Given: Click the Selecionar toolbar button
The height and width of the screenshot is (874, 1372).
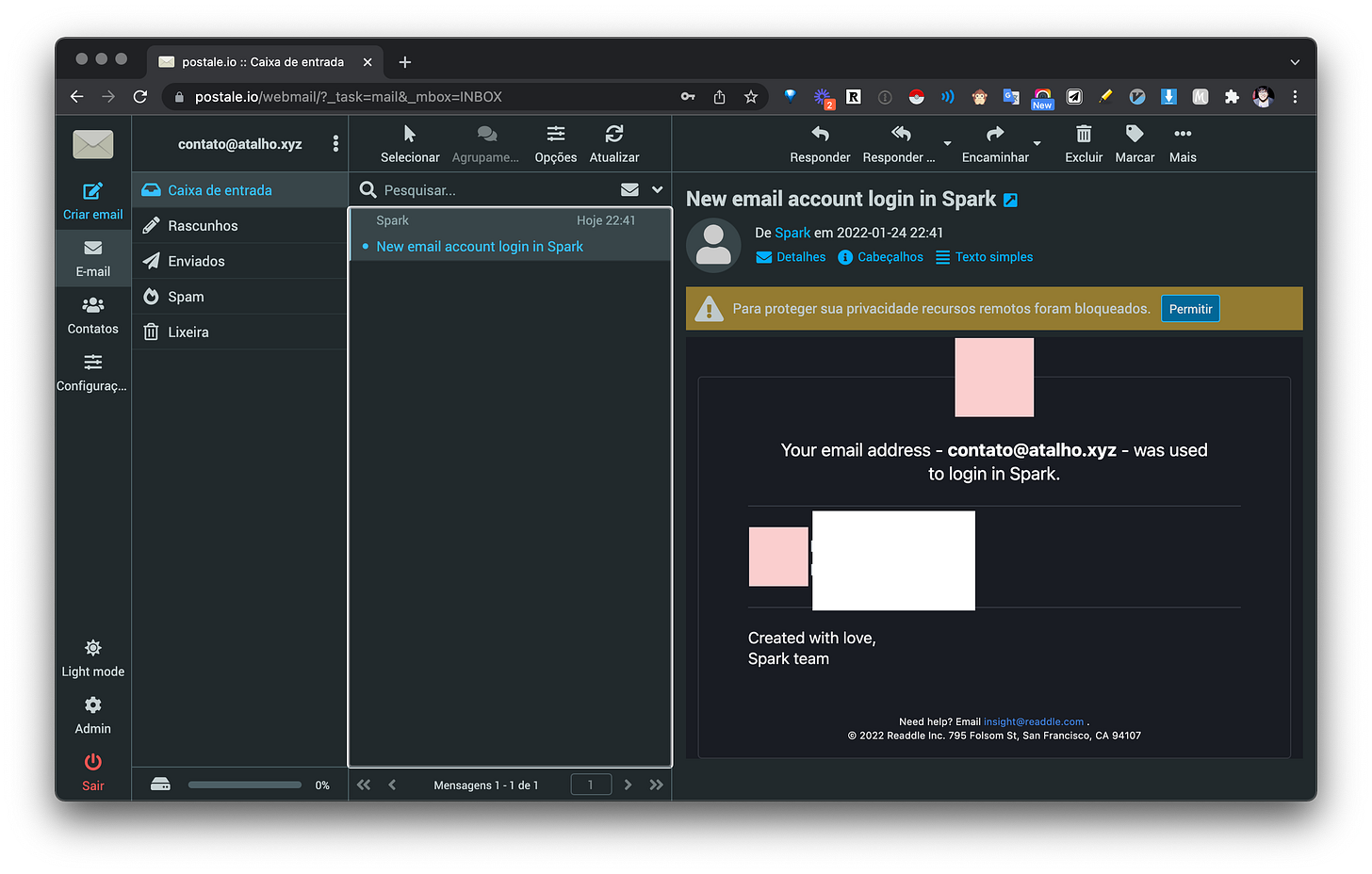Looking at the screenshot, I should [410, 144].
